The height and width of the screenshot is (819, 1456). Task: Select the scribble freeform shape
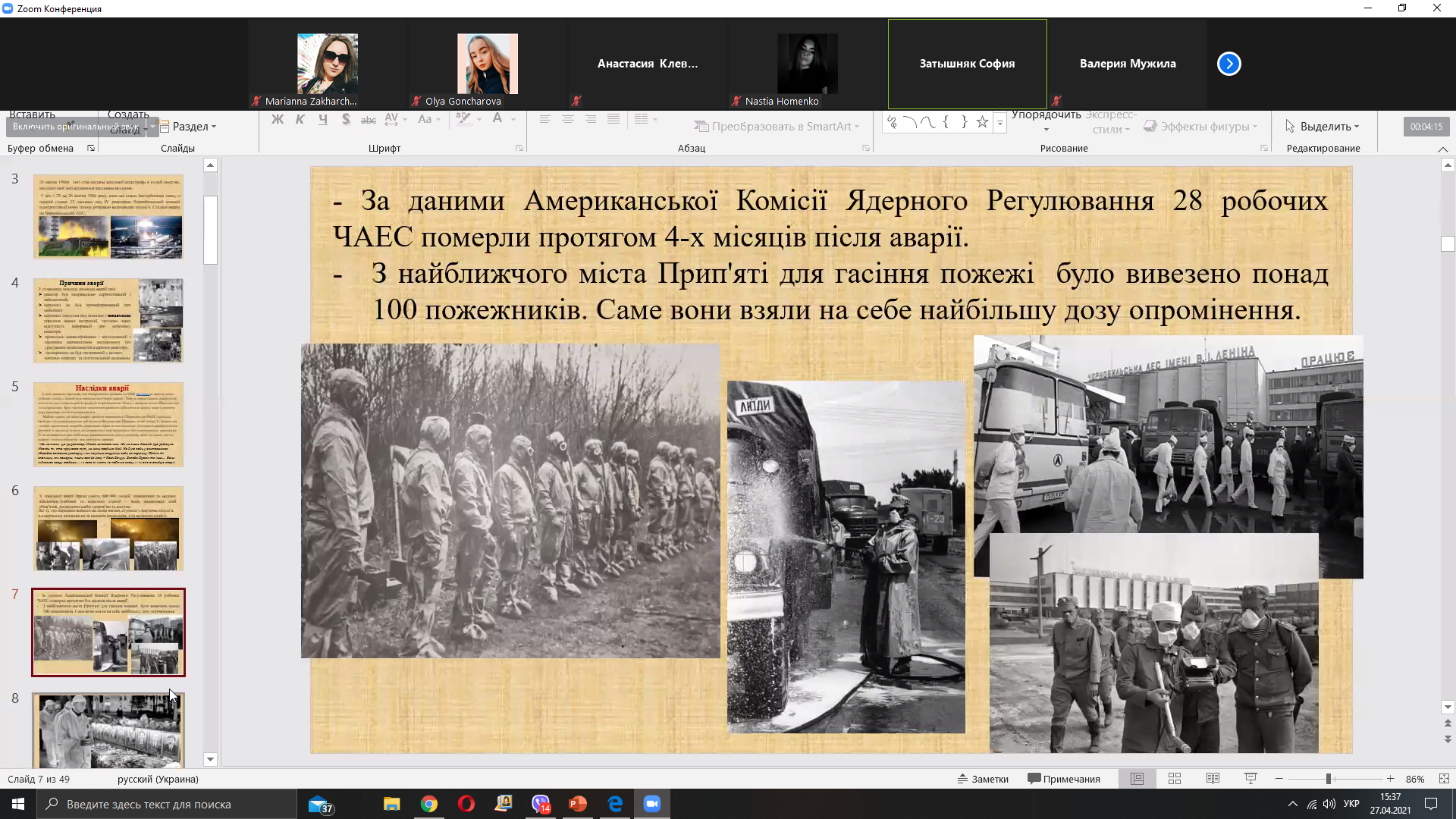click(893, 122)
